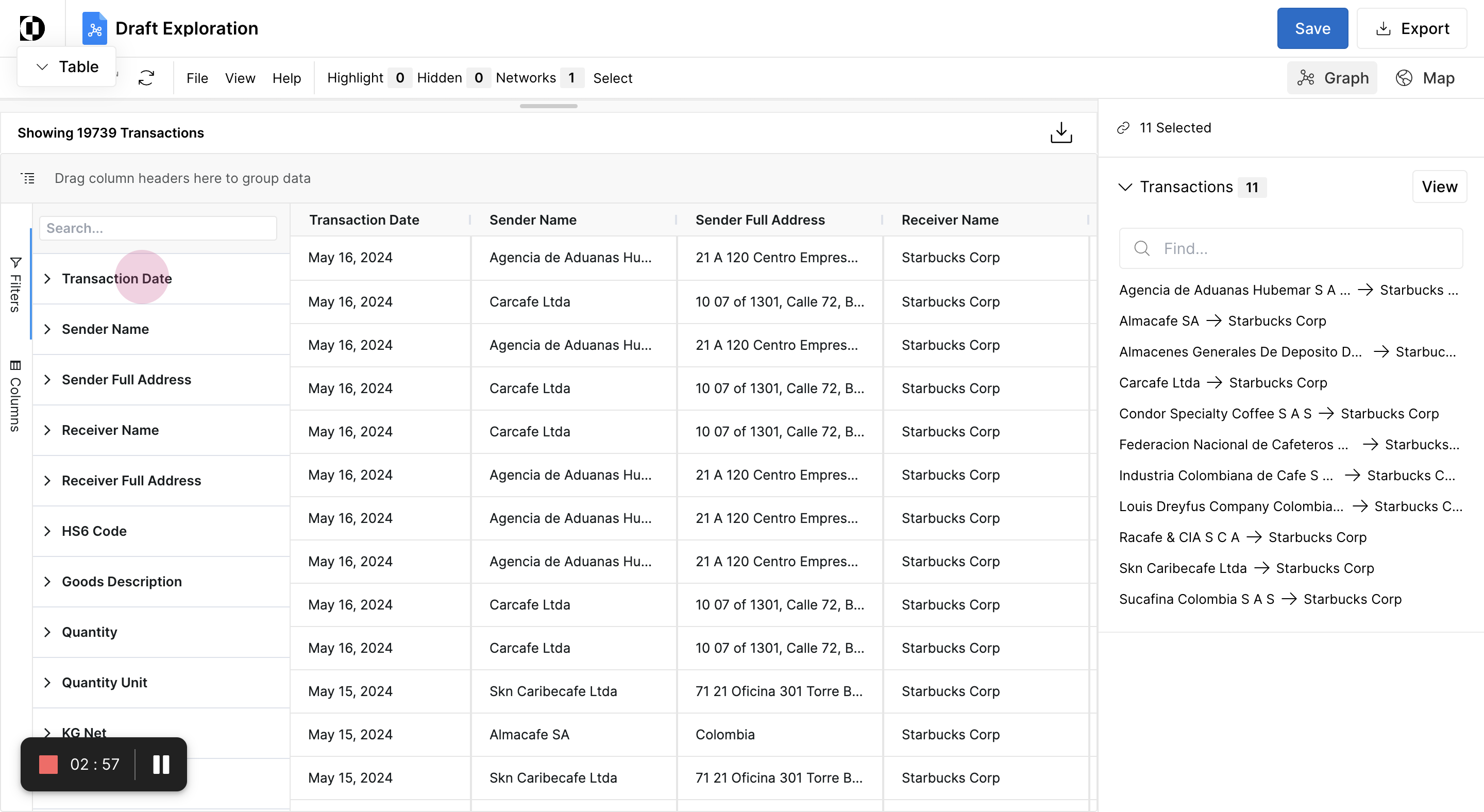Open the Table view dropdown
Image resolution: width=1484 pixels, height=812 pixels.
67,67
